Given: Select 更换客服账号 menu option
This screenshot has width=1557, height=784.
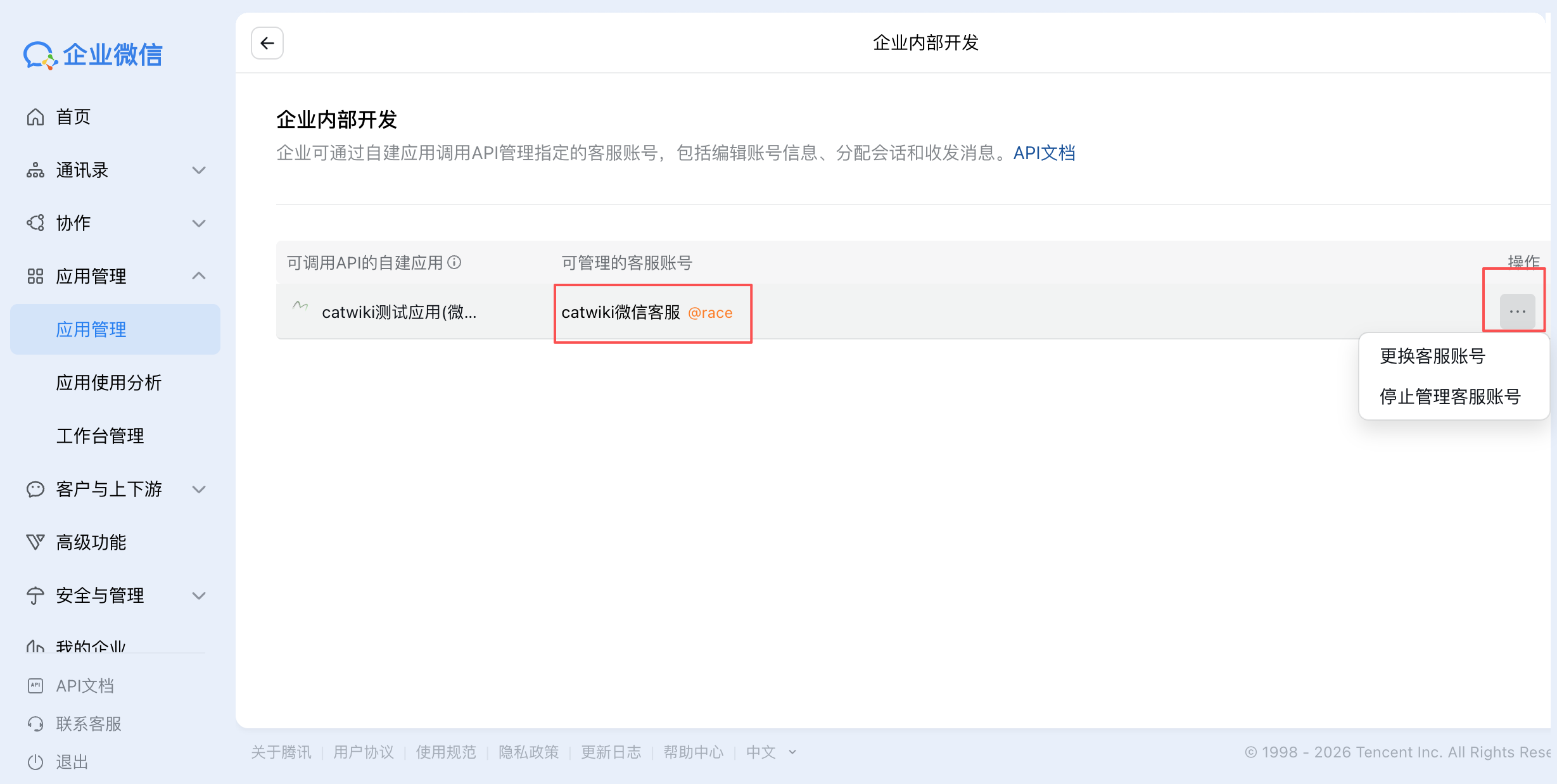Looking at the screenshot, I should point(1432,357).
